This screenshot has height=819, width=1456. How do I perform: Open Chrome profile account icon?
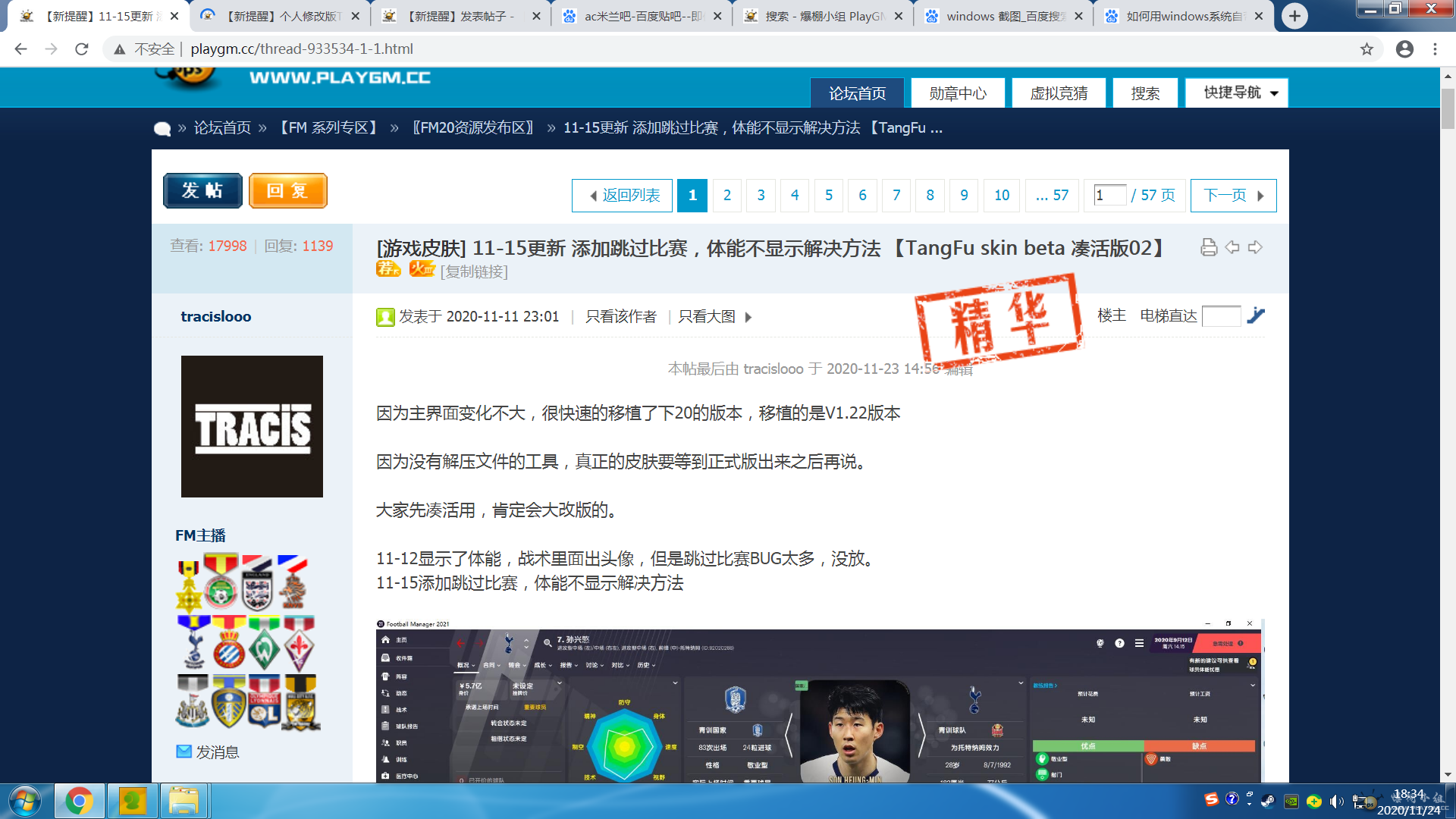coord(1404,49)
